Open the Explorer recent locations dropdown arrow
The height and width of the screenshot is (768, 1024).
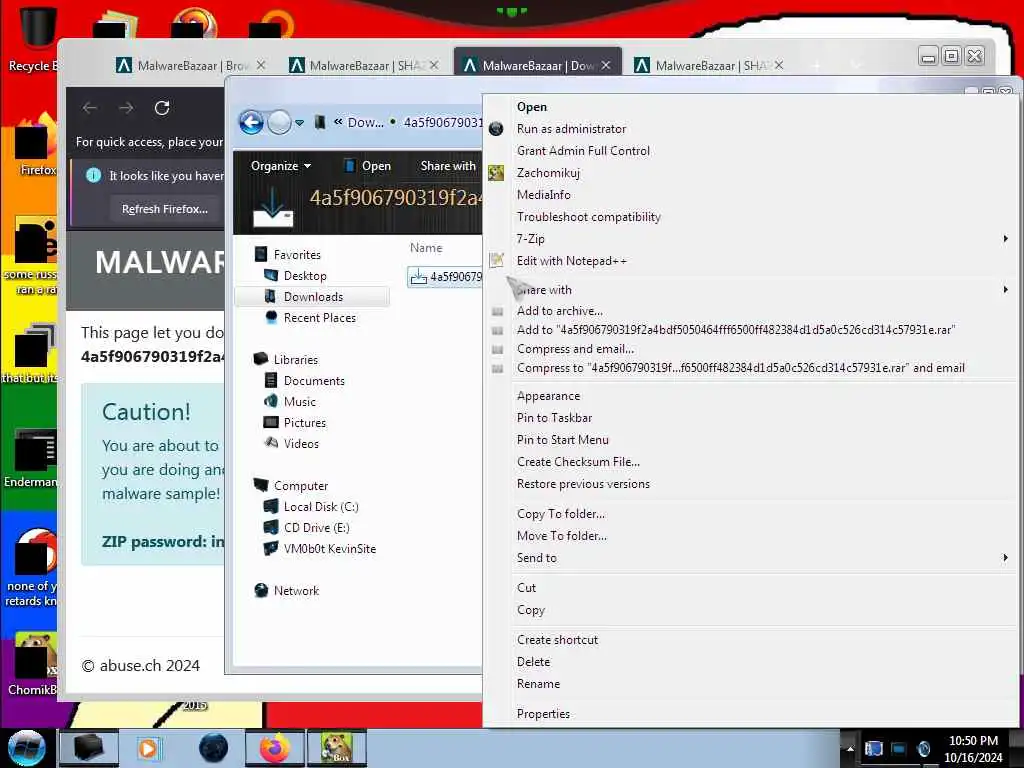(x=299, y=123)
